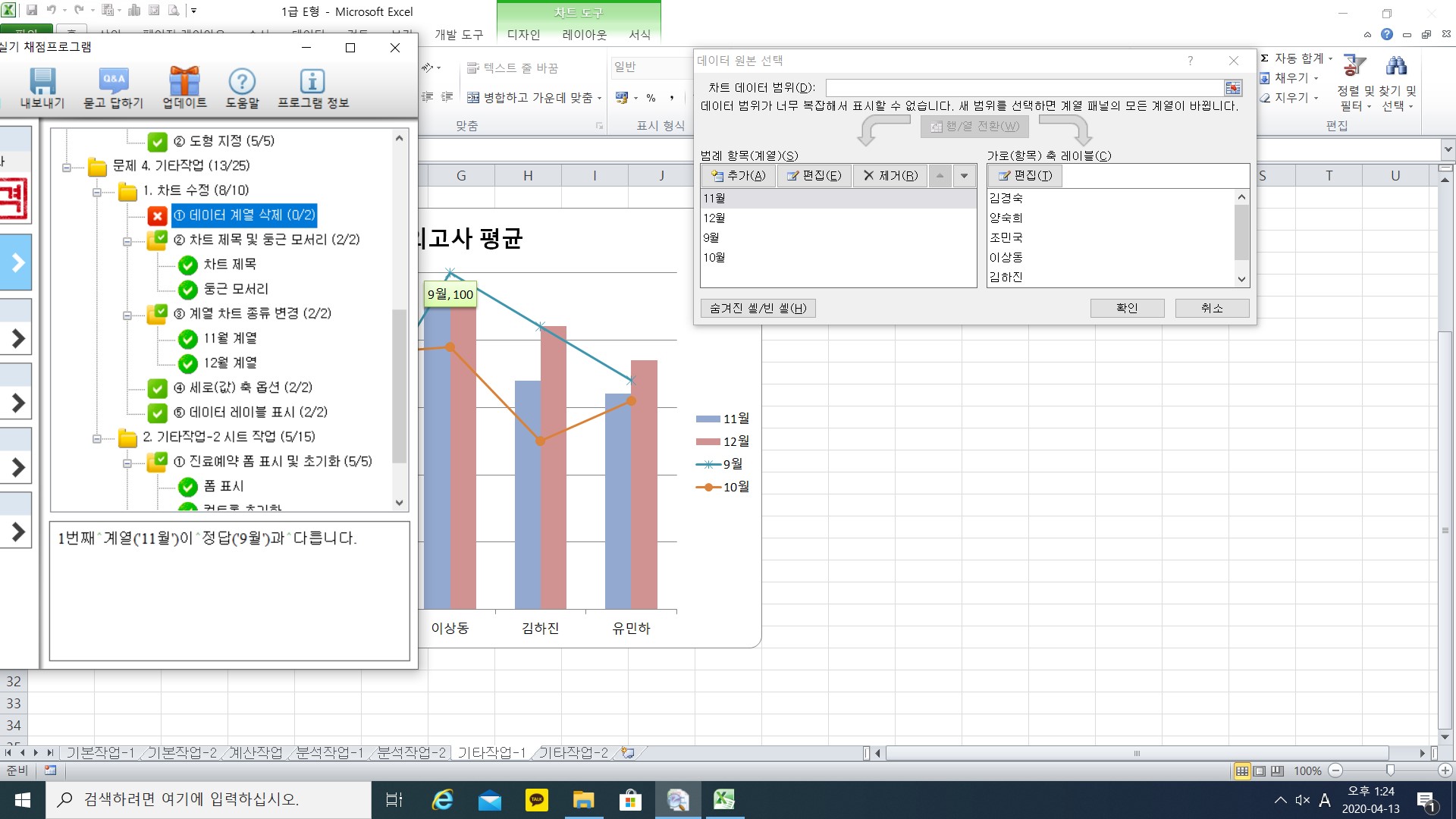1456x819 pixels.
Task: Select the ① 데이터 계열 삭제 tree item
Action: pos(243,215)
